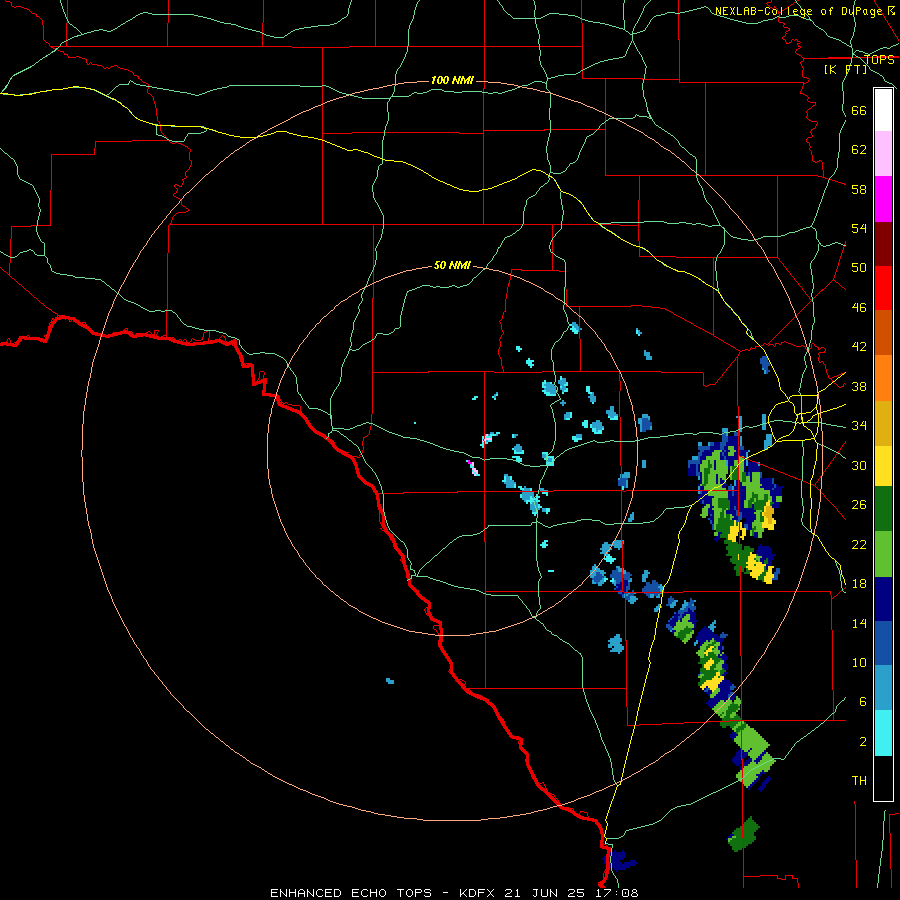The width and height of the screenshot is (900, 900).
Task: Click the 17:08 time stamp
Action: point(615,893)
